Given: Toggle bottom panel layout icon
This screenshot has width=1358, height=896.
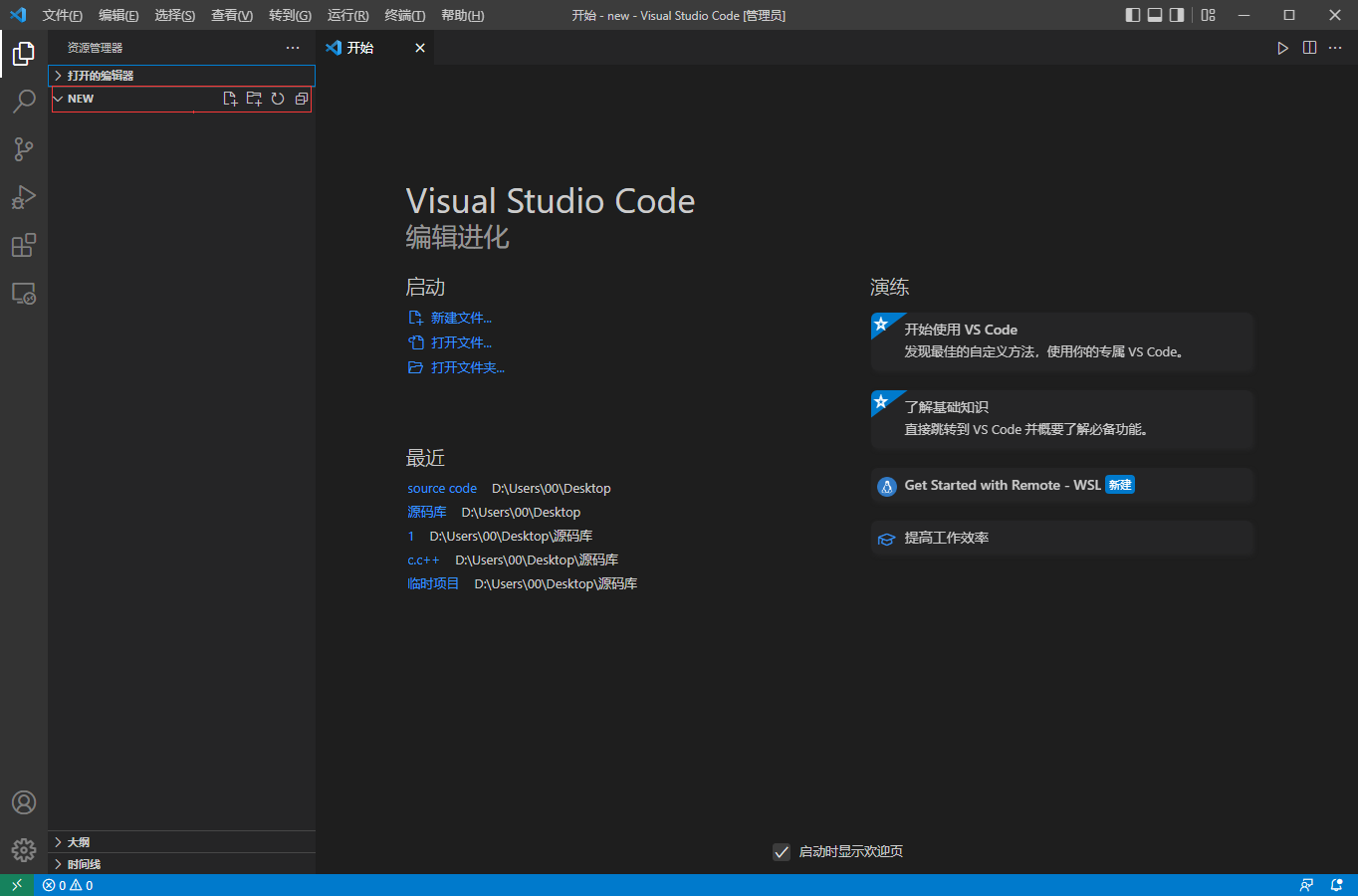Looking at the screenshot, I should coord(1155,15).
